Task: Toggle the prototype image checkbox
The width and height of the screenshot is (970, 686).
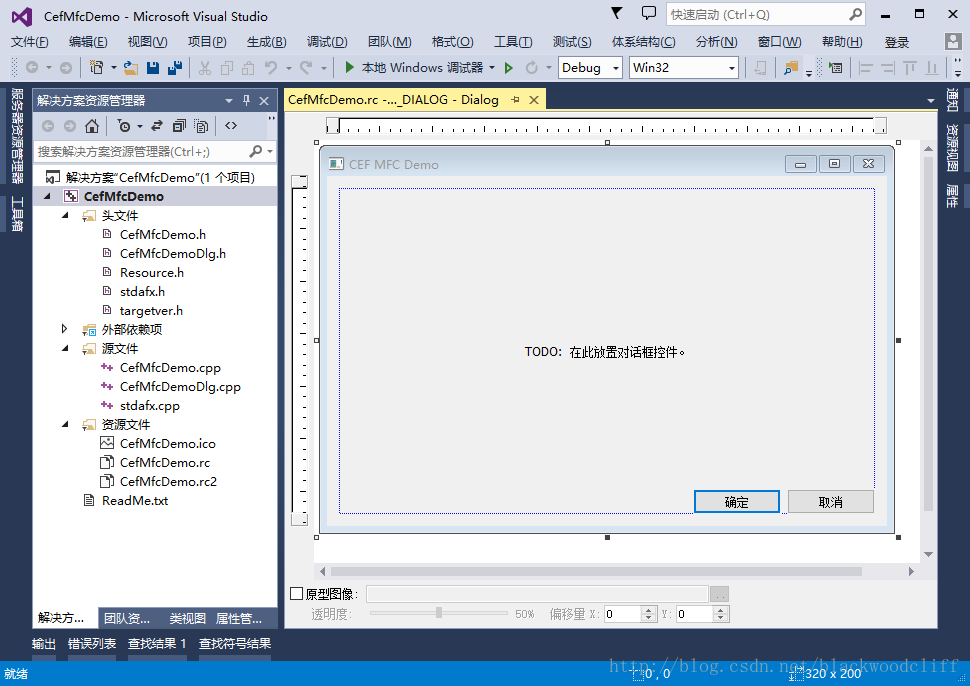Action: point(296,594)
